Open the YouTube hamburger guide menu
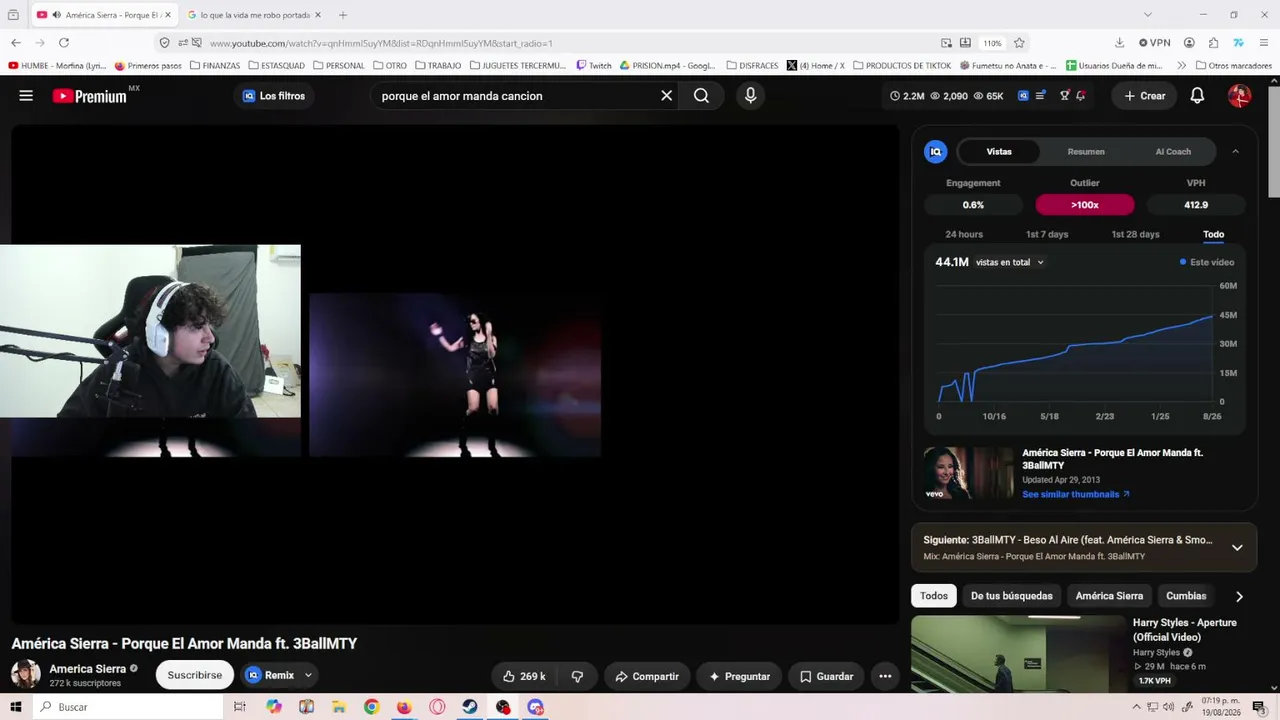1280x720 pixels. pyautogui.click(x=26, y=96)
